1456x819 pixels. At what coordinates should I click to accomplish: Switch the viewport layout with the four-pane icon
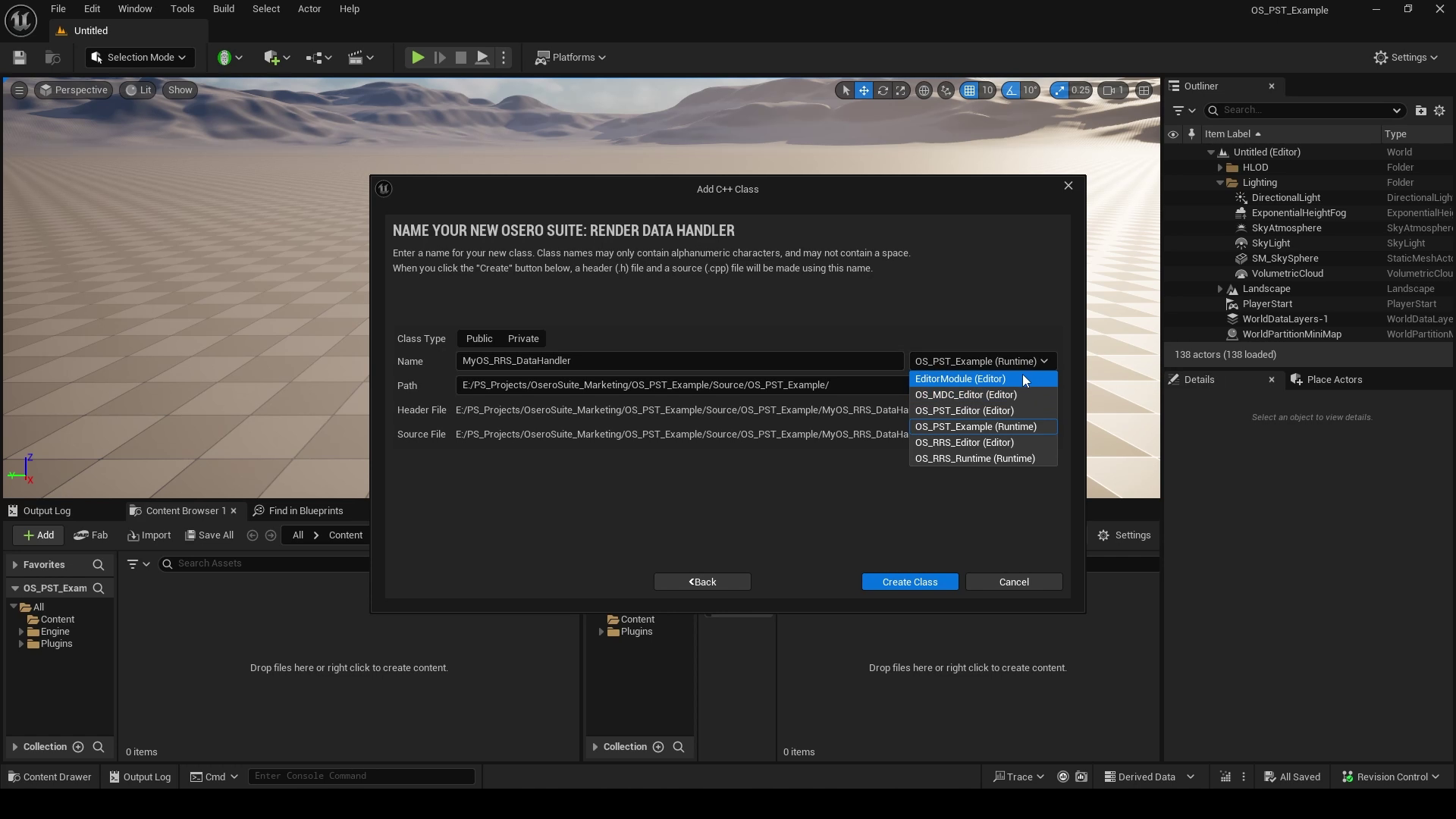tap(1144, 90)
